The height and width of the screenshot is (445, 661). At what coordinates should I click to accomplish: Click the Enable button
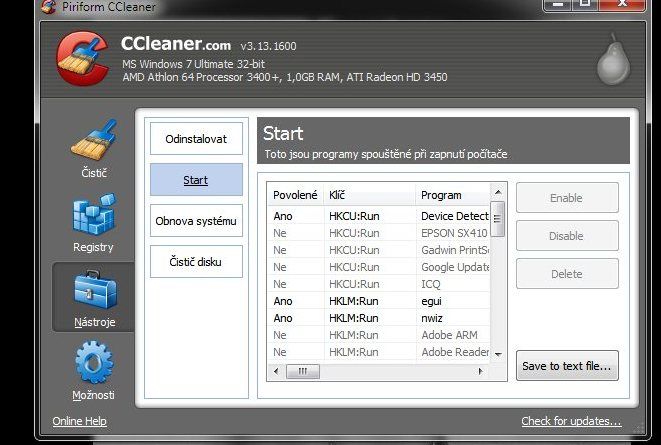point(567,198)
